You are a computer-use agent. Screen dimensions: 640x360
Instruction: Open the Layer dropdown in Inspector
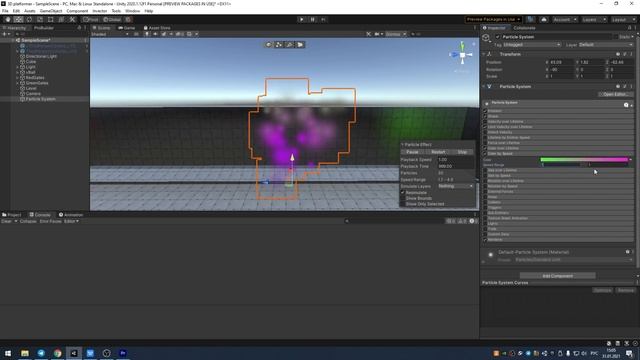606,44
